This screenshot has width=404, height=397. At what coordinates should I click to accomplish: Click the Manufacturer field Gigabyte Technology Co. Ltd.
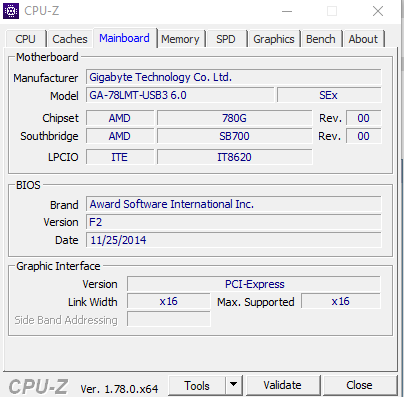pyautogui.click(x=233, y=77)
